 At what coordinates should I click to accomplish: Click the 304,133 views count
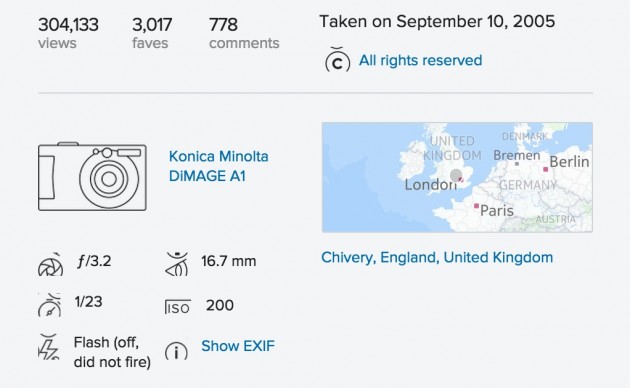click(x=68, y=25)
